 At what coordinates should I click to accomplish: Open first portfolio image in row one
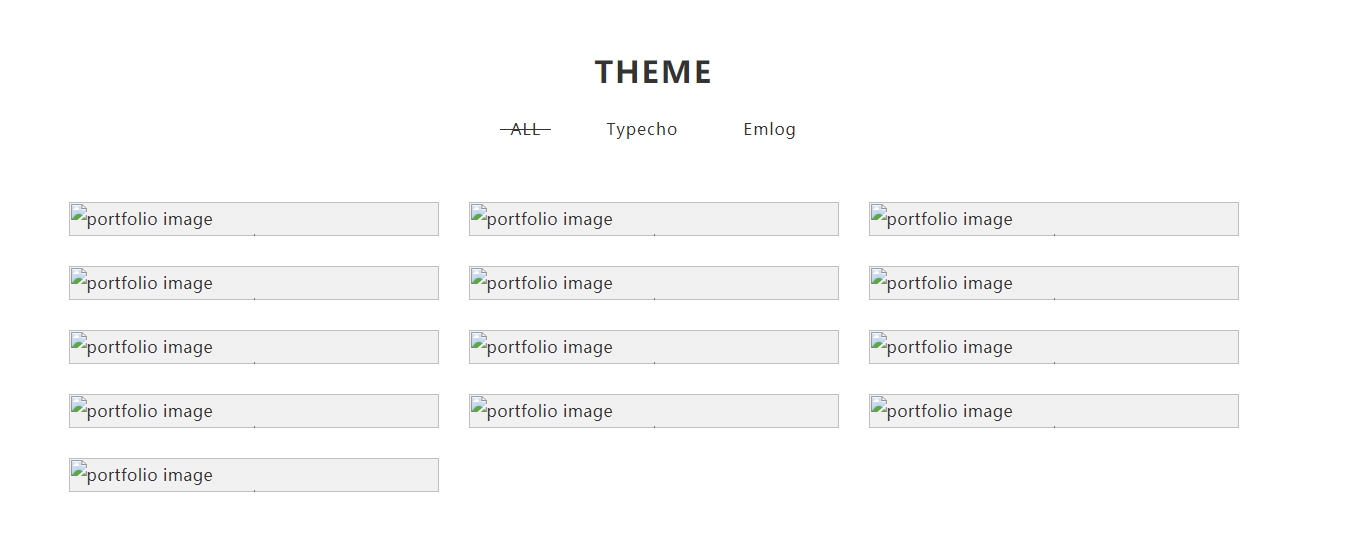(x=254, y=219)
